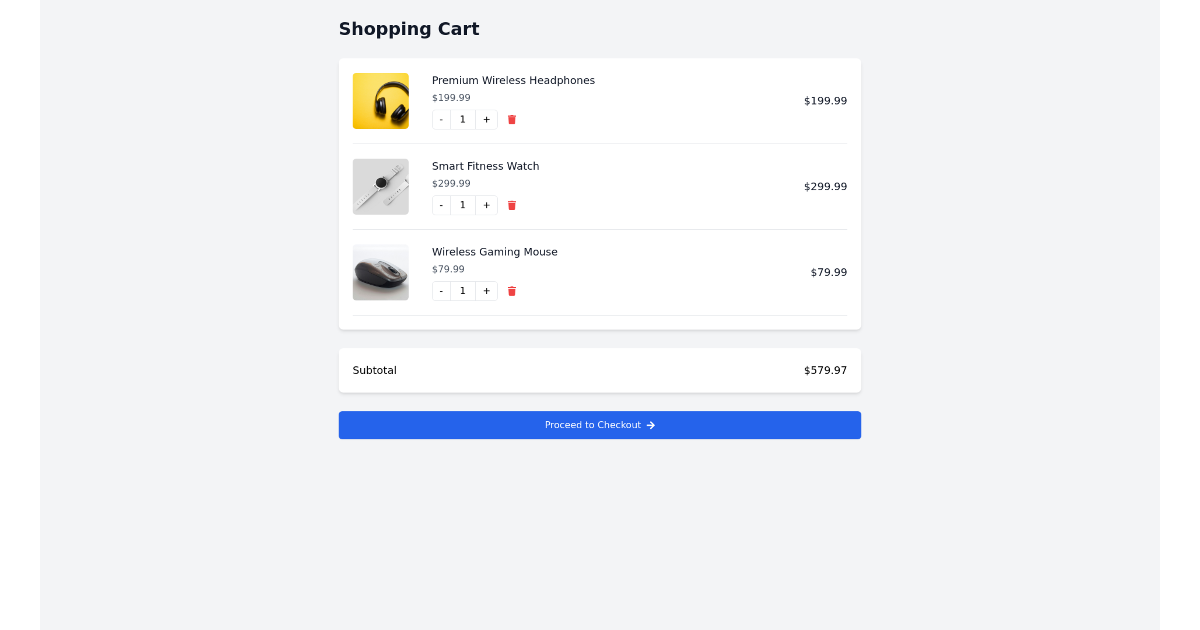
Task: Click the headphones quantity count field
Action: click(462, 119)
